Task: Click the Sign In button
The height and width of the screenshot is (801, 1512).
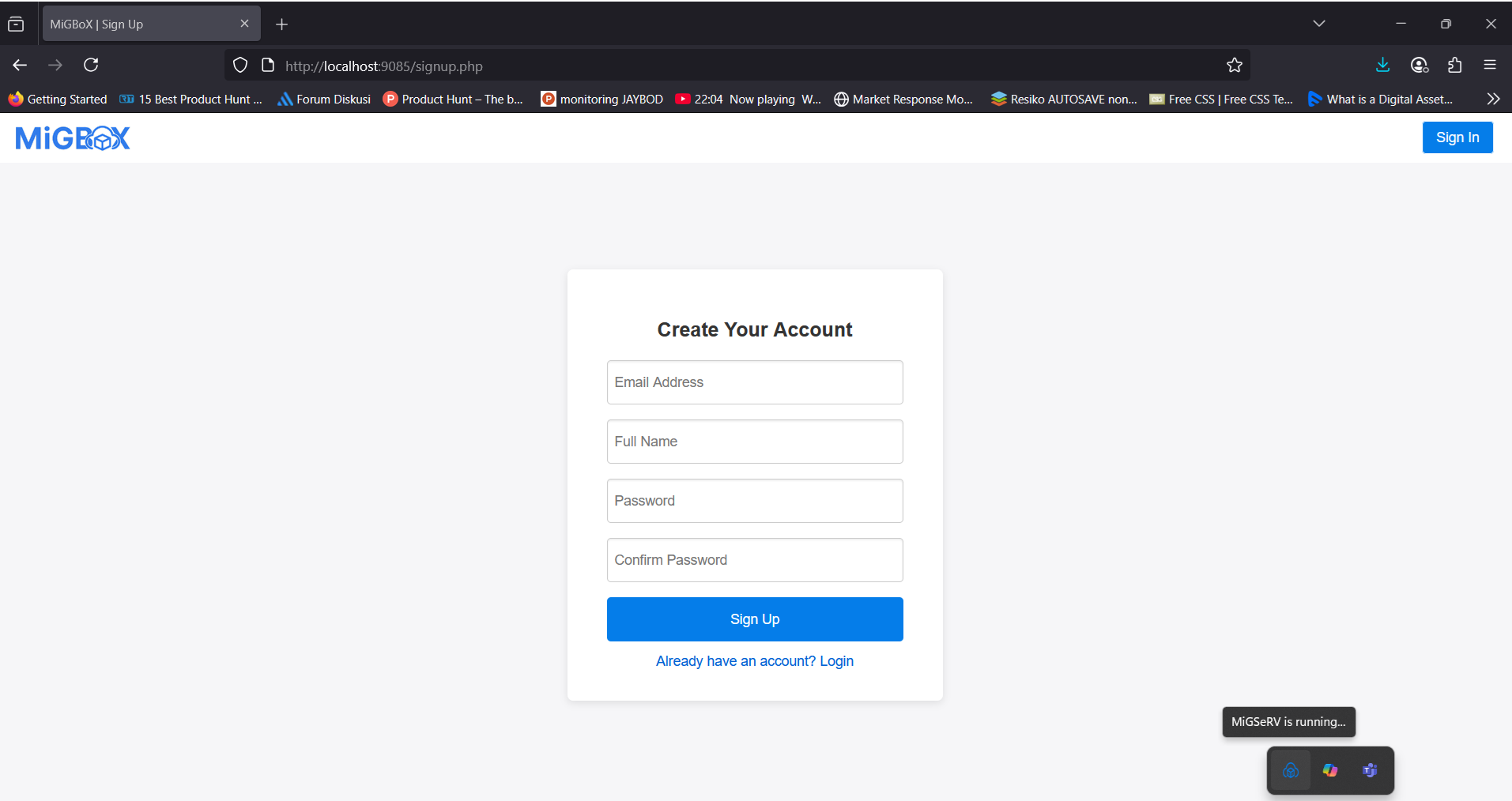Action: (1457, 137)
